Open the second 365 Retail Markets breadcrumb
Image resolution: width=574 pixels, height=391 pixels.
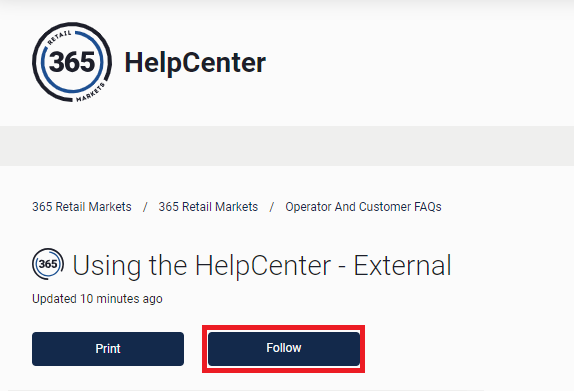coord(208,207)
